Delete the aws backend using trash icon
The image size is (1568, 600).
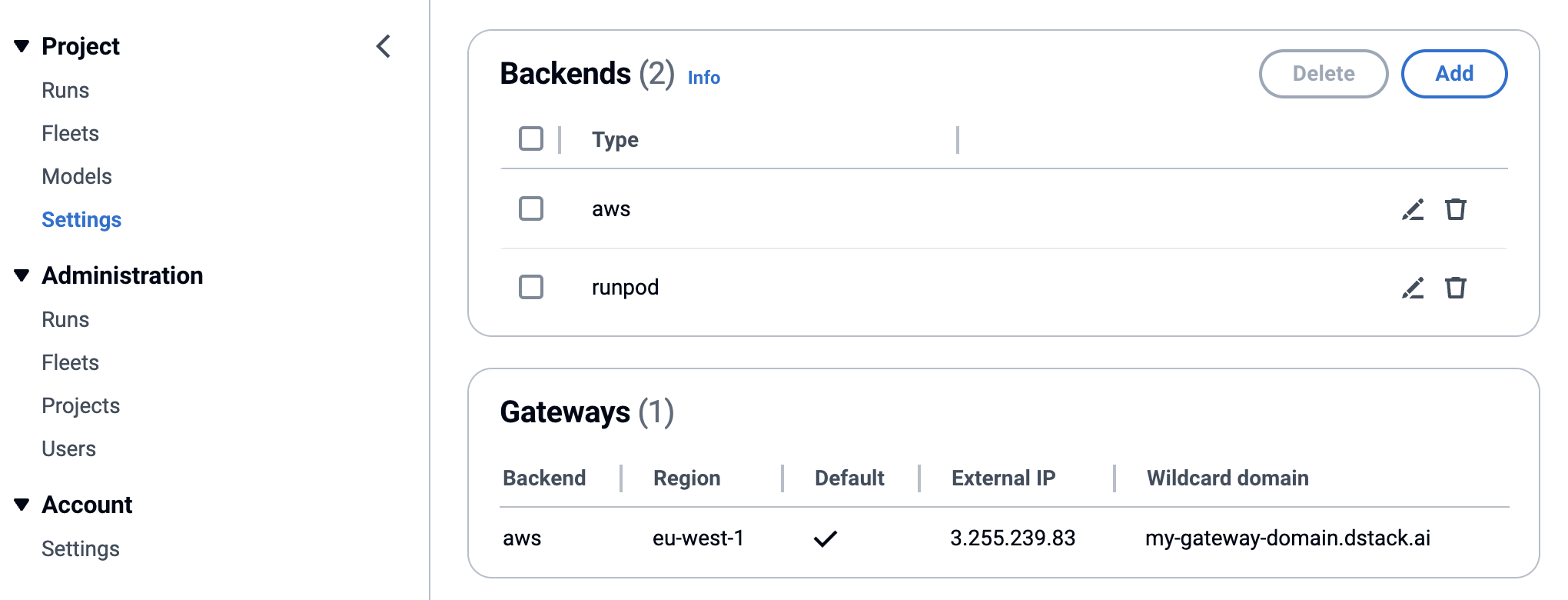(1456, 209)
